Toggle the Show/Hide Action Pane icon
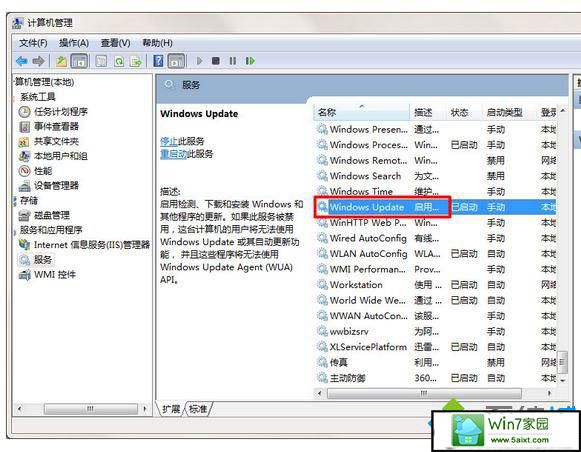The width and height of the screenshot is (581, 452). pyautogui.click(x=176, y=61)
